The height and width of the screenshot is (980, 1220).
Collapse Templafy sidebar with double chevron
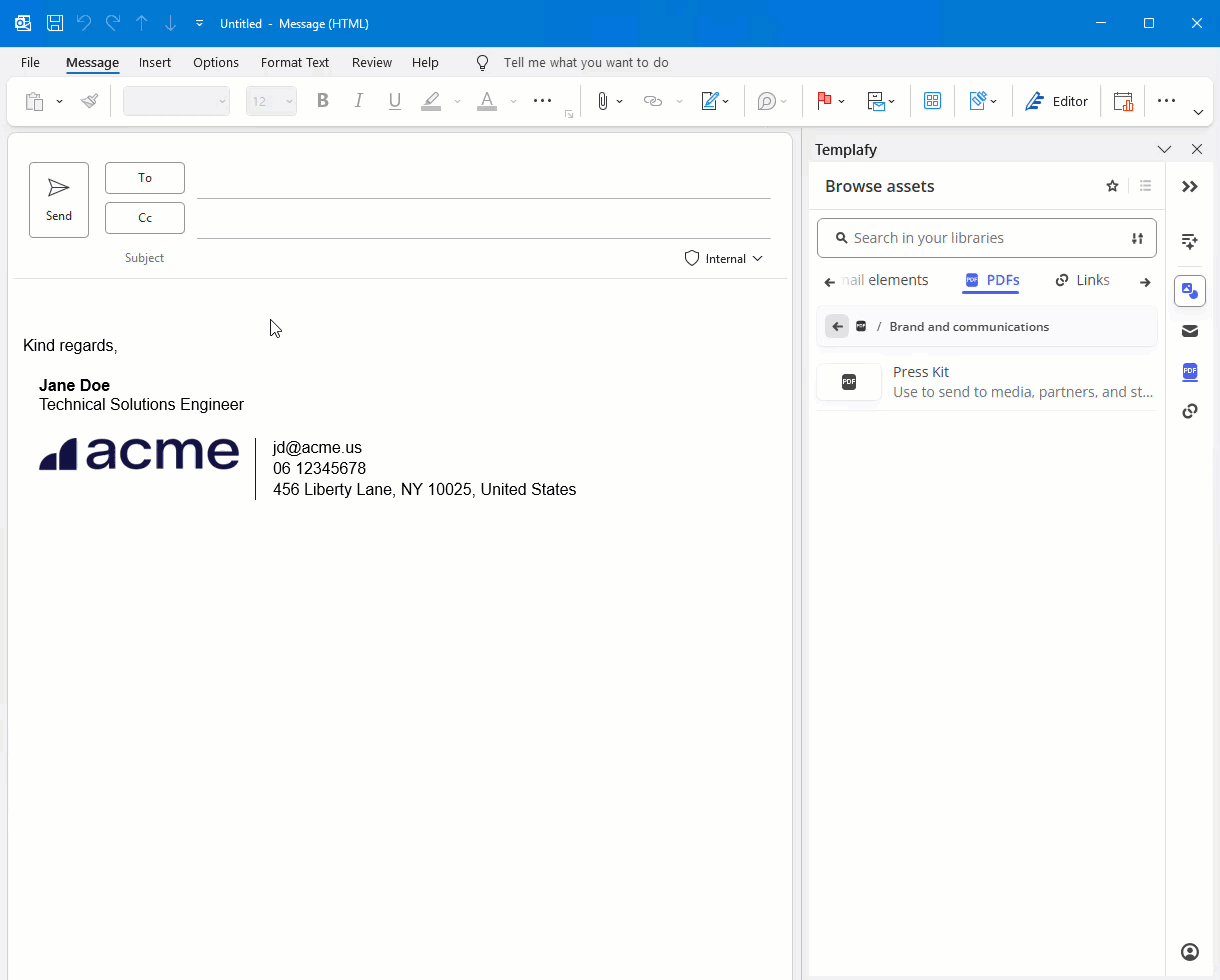coord(1190,187)
